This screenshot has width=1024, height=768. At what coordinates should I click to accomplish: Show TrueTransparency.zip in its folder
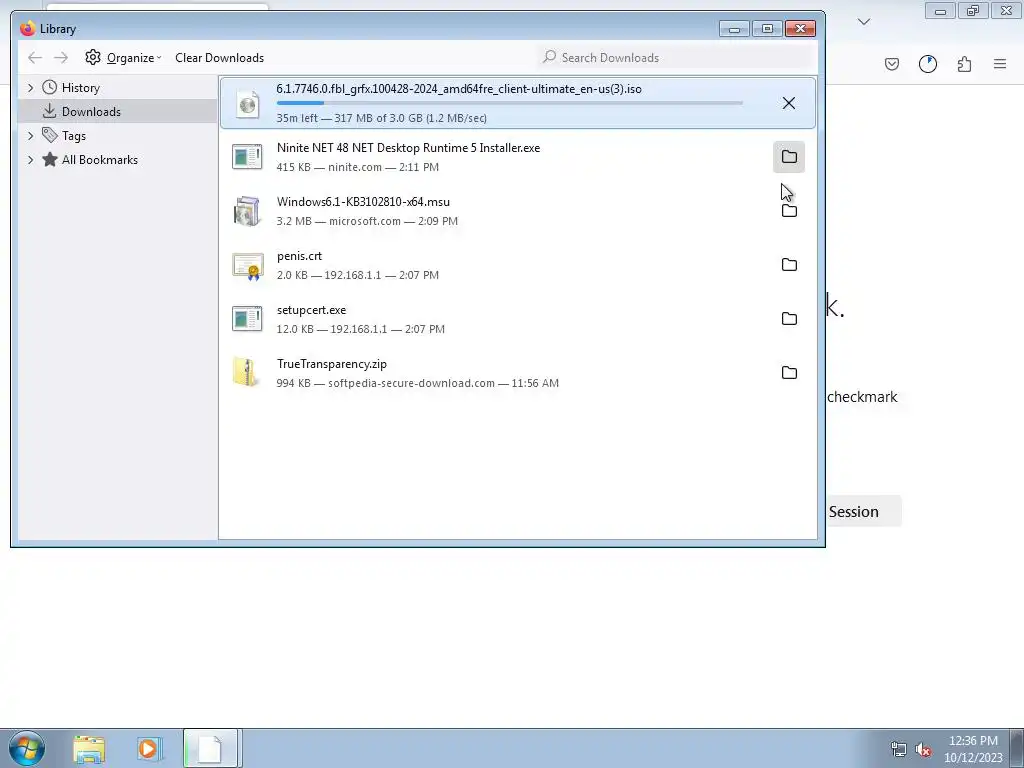tap(789, 373)
